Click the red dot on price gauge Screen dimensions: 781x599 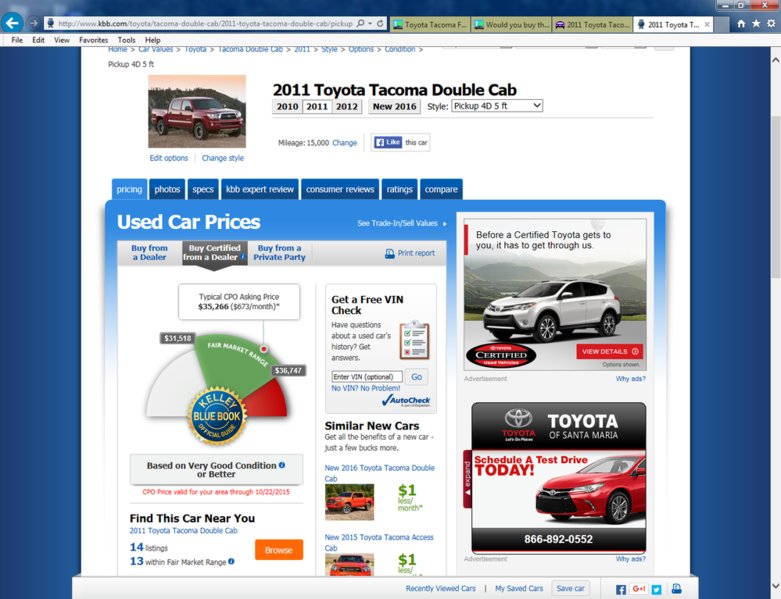263,349
